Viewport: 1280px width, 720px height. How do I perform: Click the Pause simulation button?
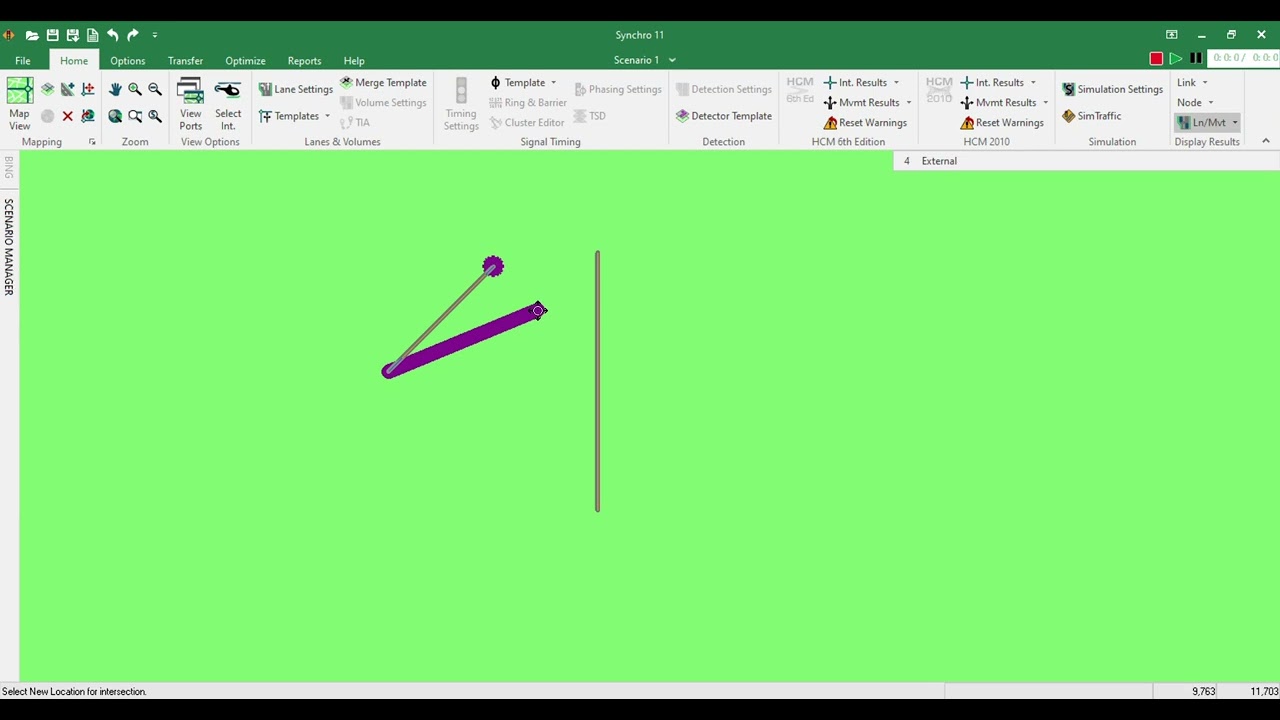pos(1196,59)
